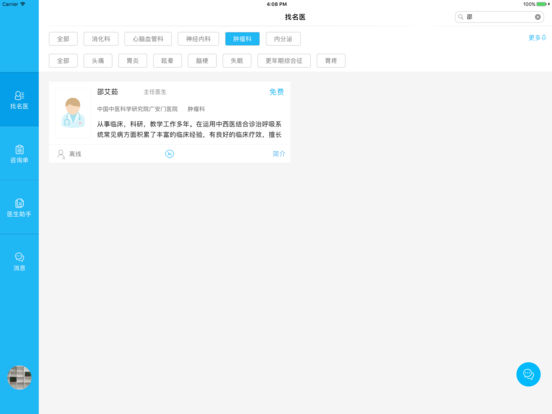
Task: Tap the 离线 offline status person icon
Action: tap(61, 154)
